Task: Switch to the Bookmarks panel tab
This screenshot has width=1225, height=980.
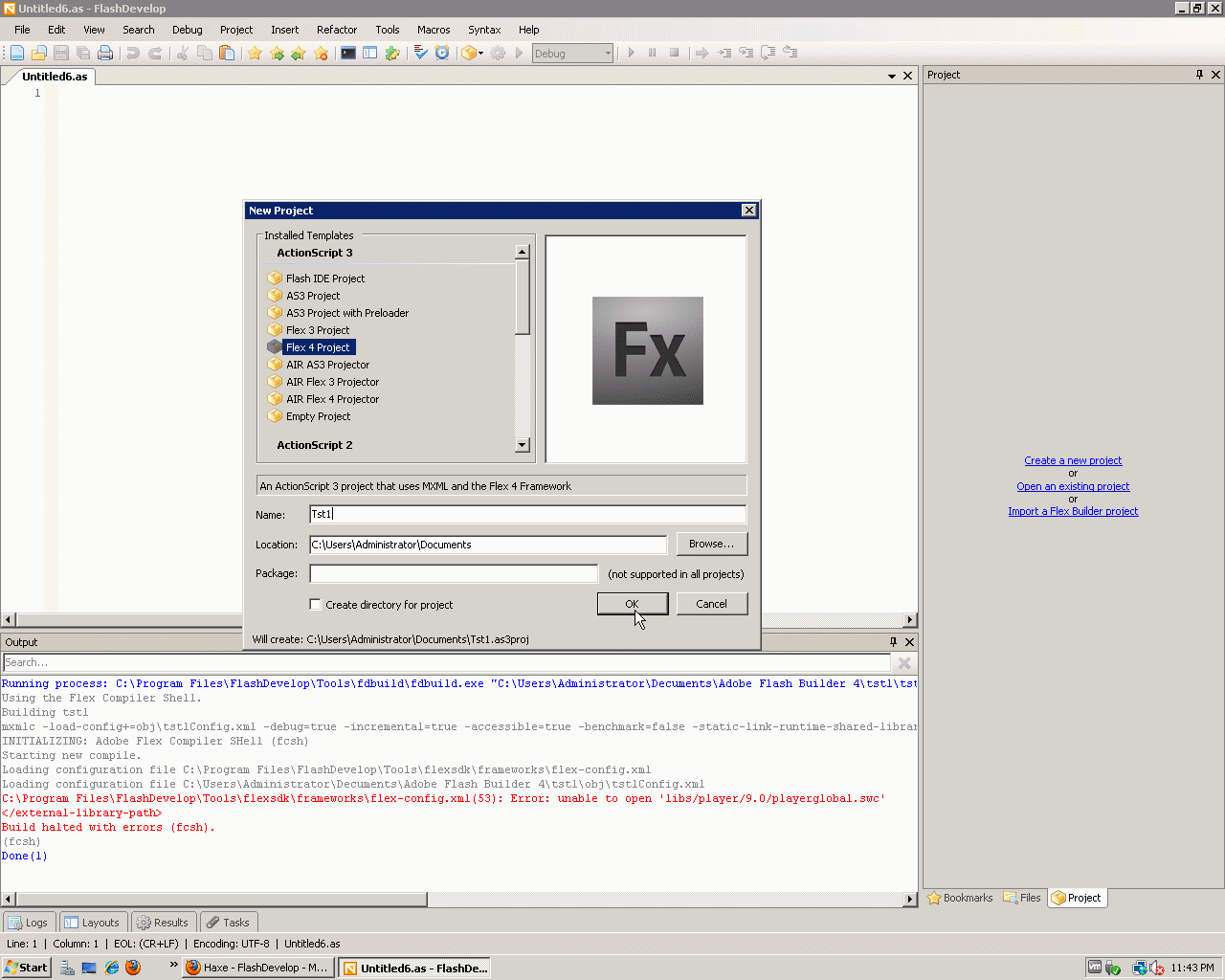Action: pyautogui.click(x=960, y=898)
